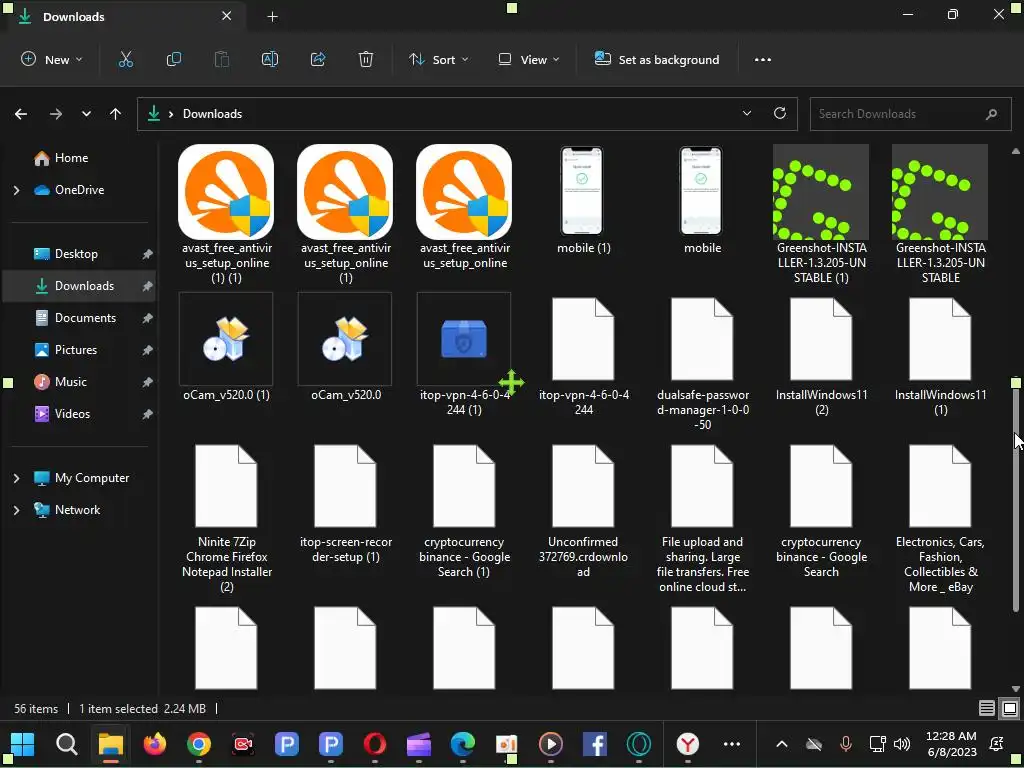Screen dimensions: 1024x768
Task: Open the See more ellipsis menu
Action: tap(763, 59)
